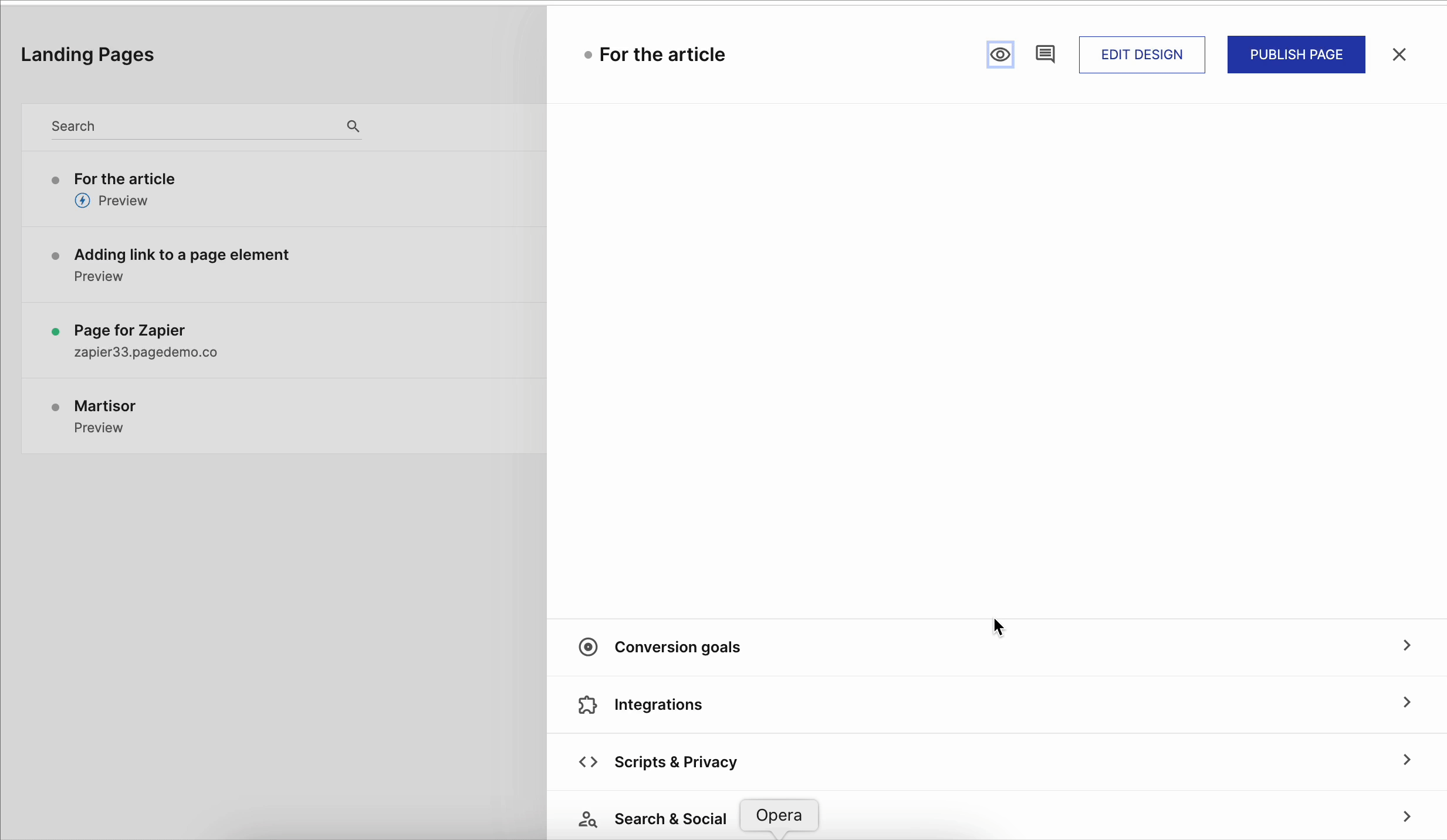Viewport: 1447px width, 840px height.
Task: Click the lightning bolt icon beside Preview
Action: click(82, 201)
